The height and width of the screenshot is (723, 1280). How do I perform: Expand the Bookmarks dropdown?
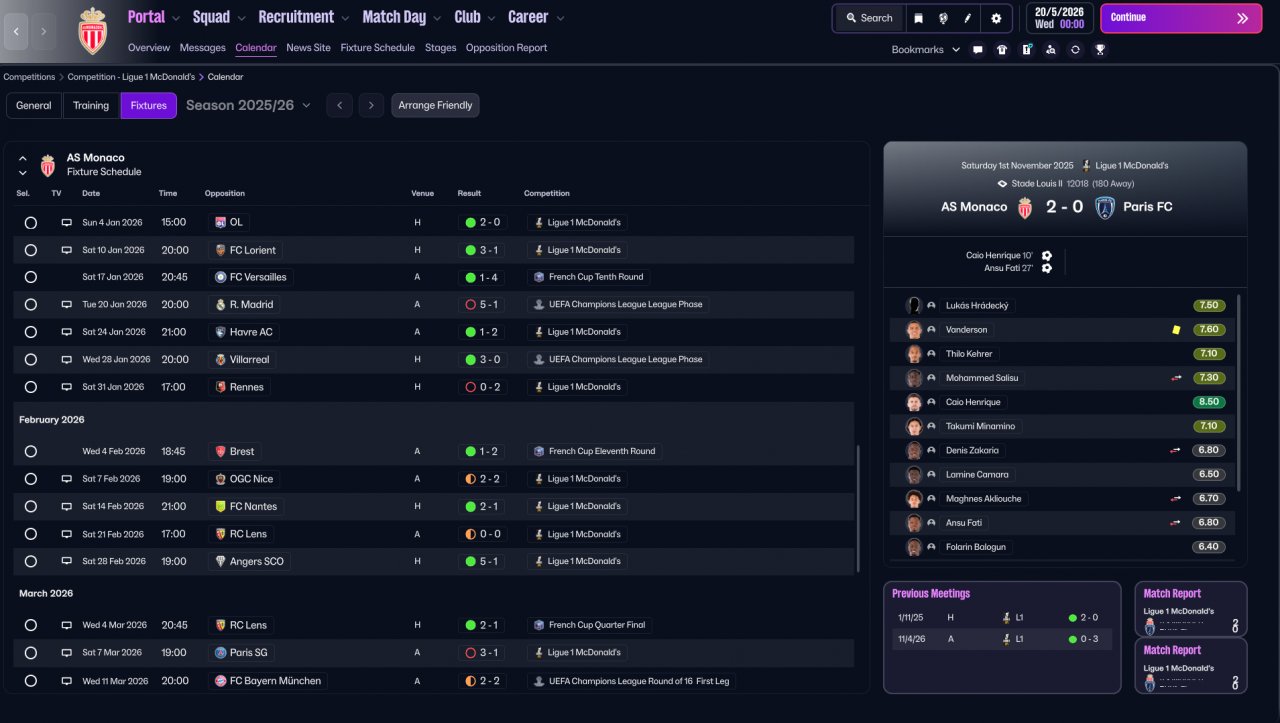click(926, 49)
